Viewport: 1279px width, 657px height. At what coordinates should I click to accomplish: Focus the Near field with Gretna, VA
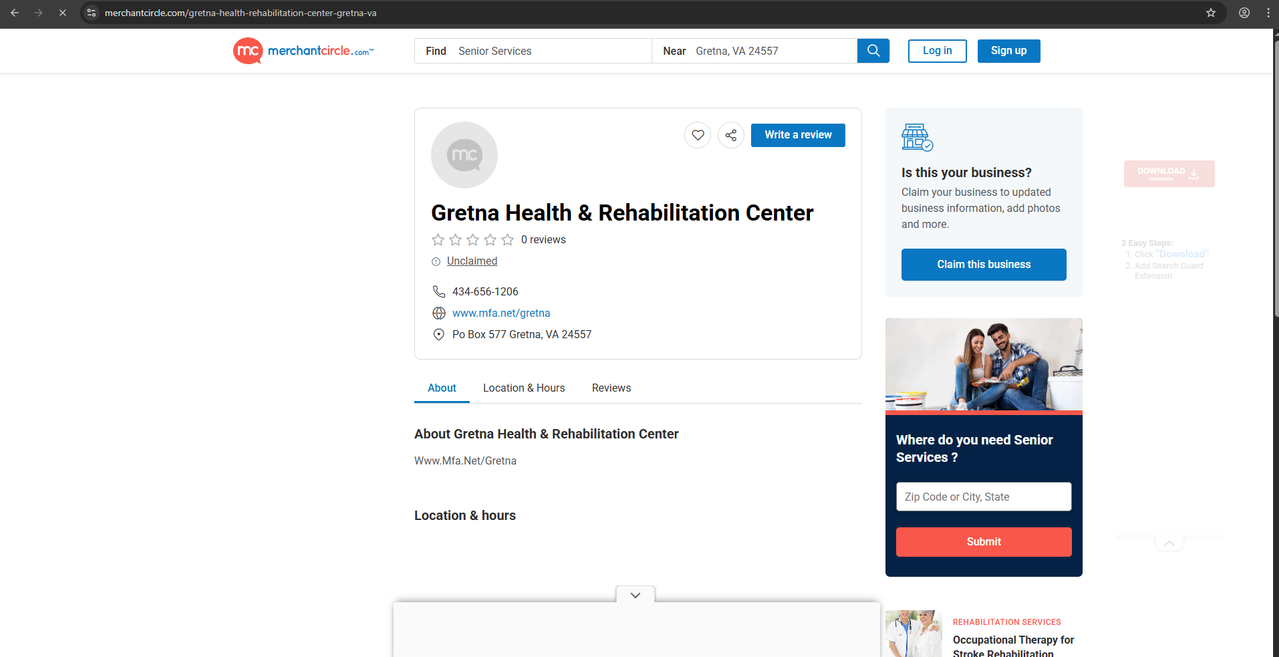(755, 51)
